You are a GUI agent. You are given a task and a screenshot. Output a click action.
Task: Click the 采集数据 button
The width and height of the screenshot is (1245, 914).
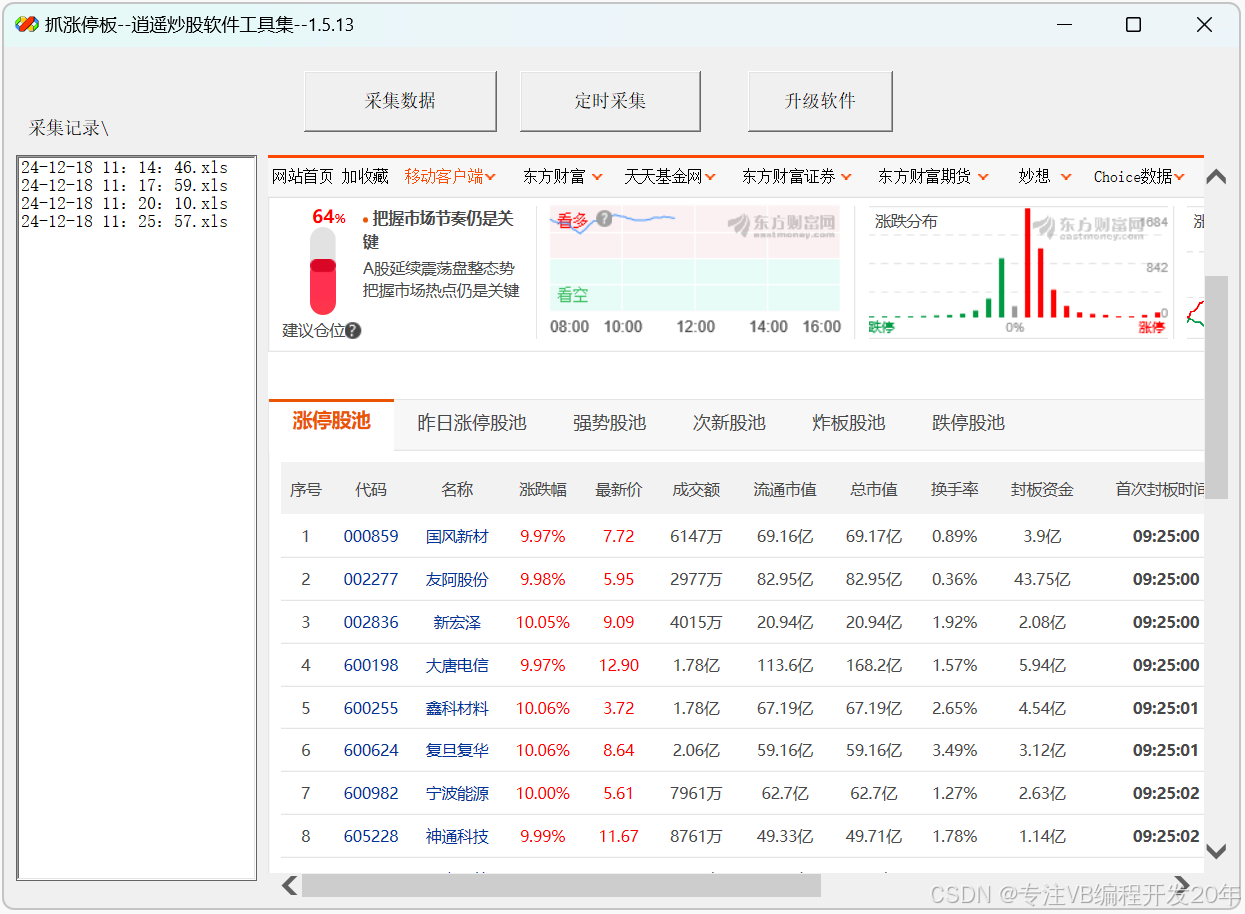pyautogui.click(x=400, y=101)
